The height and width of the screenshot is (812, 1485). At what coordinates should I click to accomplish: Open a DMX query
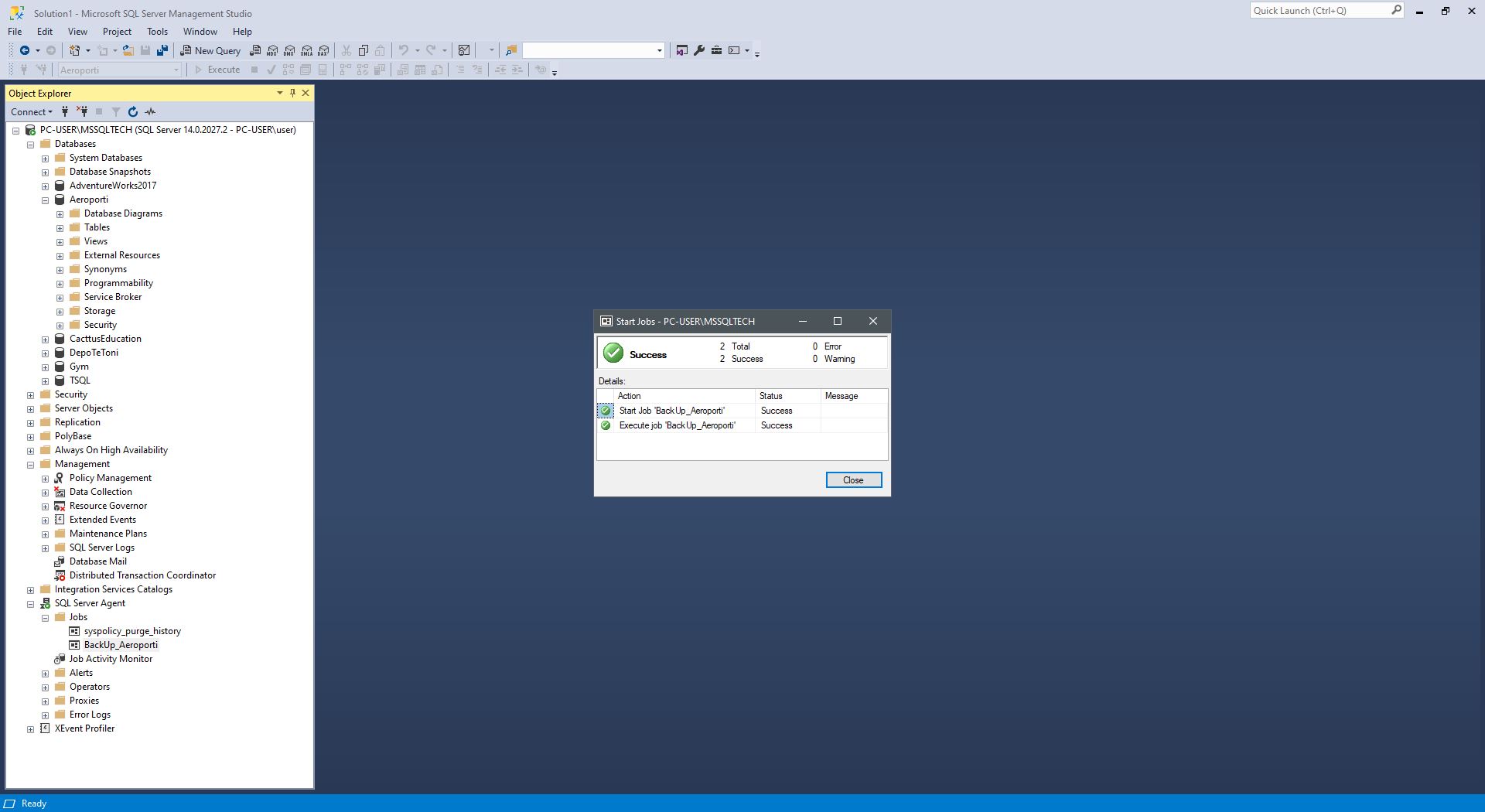pos(289,50)
